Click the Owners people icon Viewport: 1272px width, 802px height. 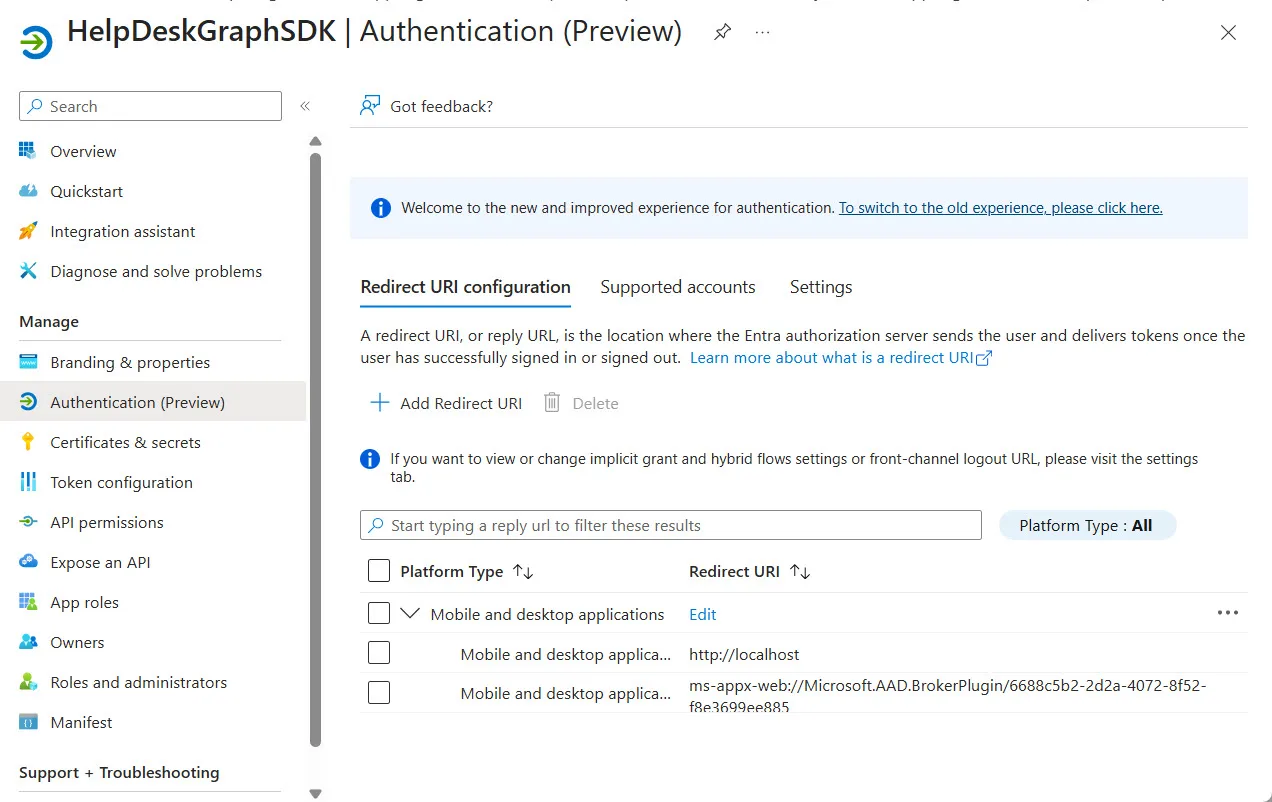pyautogui.click(x=28, y=642)
